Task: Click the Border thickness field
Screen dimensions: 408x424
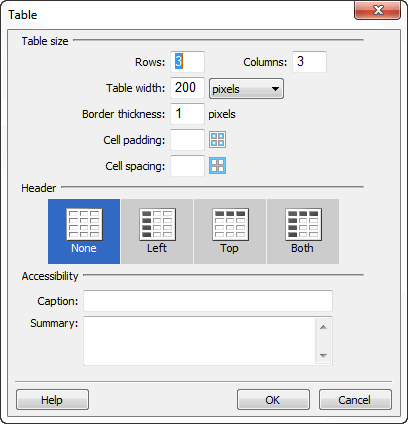Action: pos(187,114)
